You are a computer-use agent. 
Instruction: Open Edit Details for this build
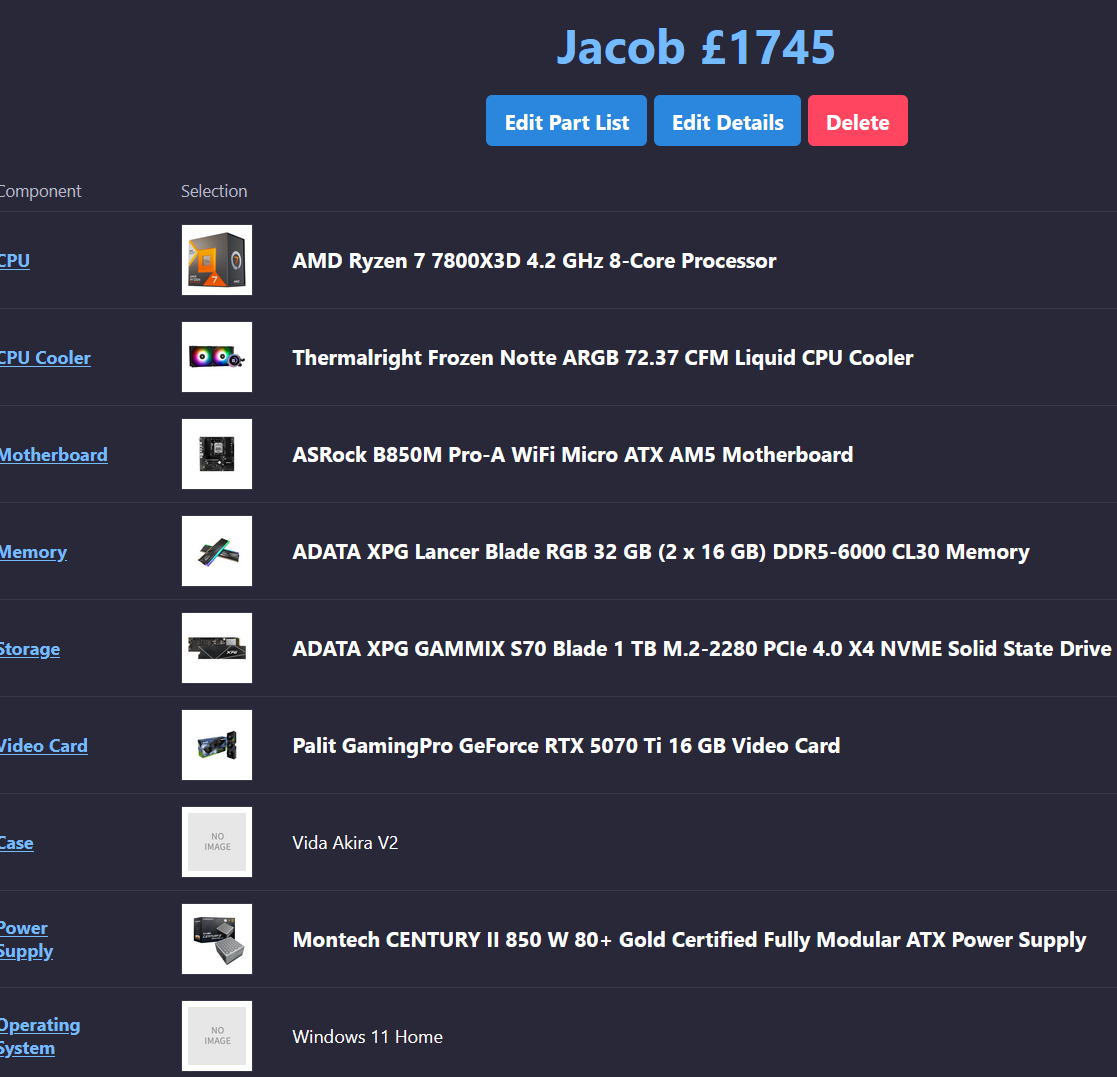[x=727, y=121]
